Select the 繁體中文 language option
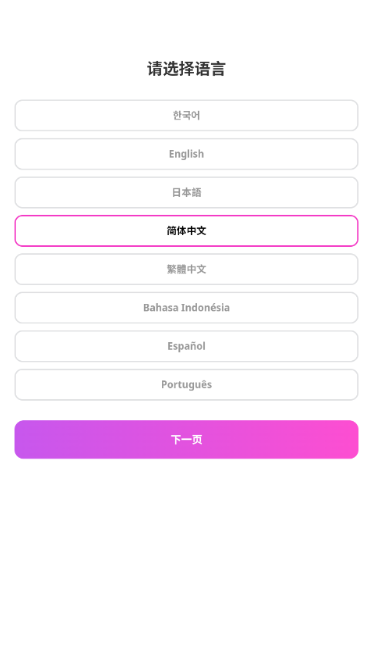This screenshot has width=378, height=669. (186, 269)
